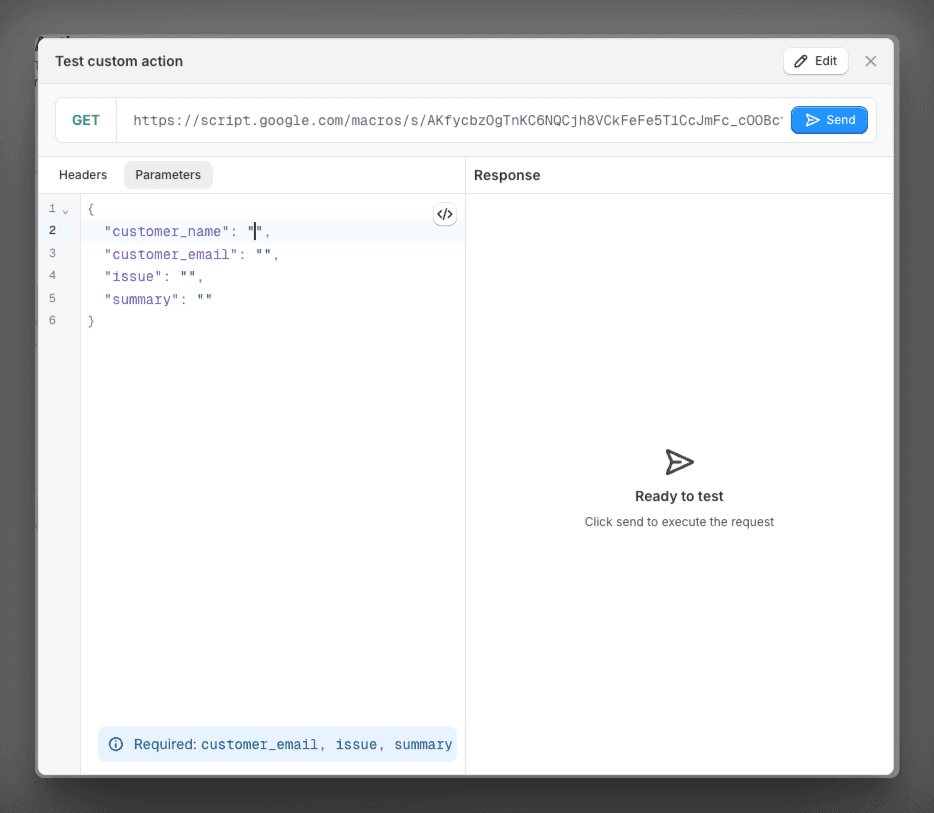Image resolution: width=934 pixels, height=813 pixels.
Task: Click the Response panel heading
Action: coord(507,175)
